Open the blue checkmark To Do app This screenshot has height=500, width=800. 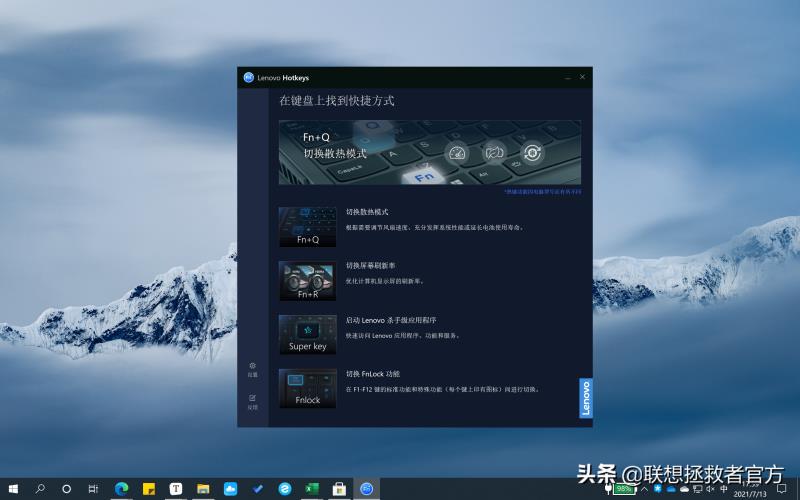coord(258,489)
